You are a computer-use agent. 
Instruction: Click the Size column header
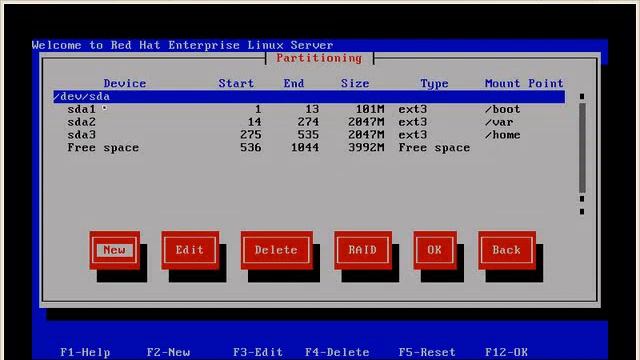pyautogui.click(x=355, y=84)
